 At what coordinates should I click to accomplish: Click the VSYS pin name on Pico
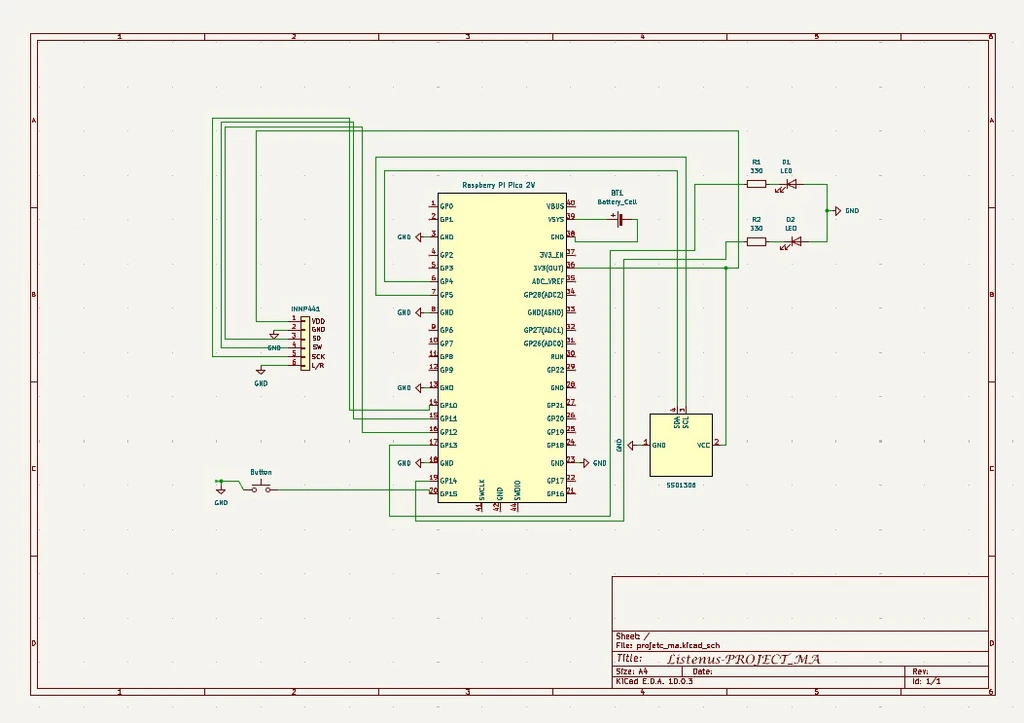pos(556,219)
